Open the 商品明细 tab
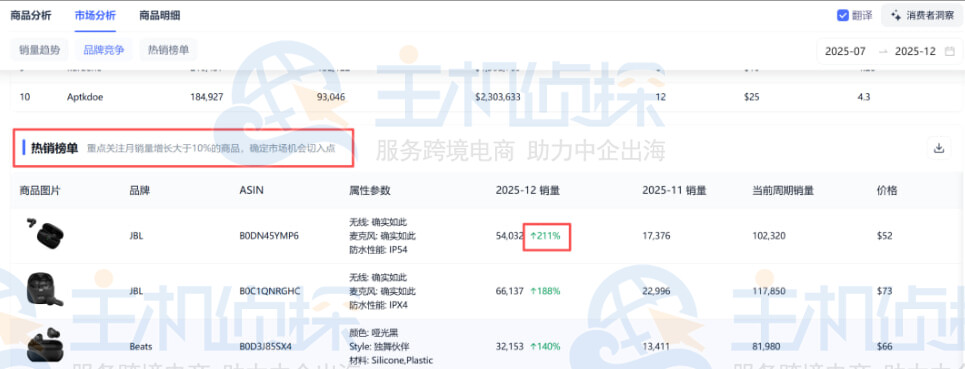Image resolution: width=965 pixels, height=369 pixels. pos(159,15)
